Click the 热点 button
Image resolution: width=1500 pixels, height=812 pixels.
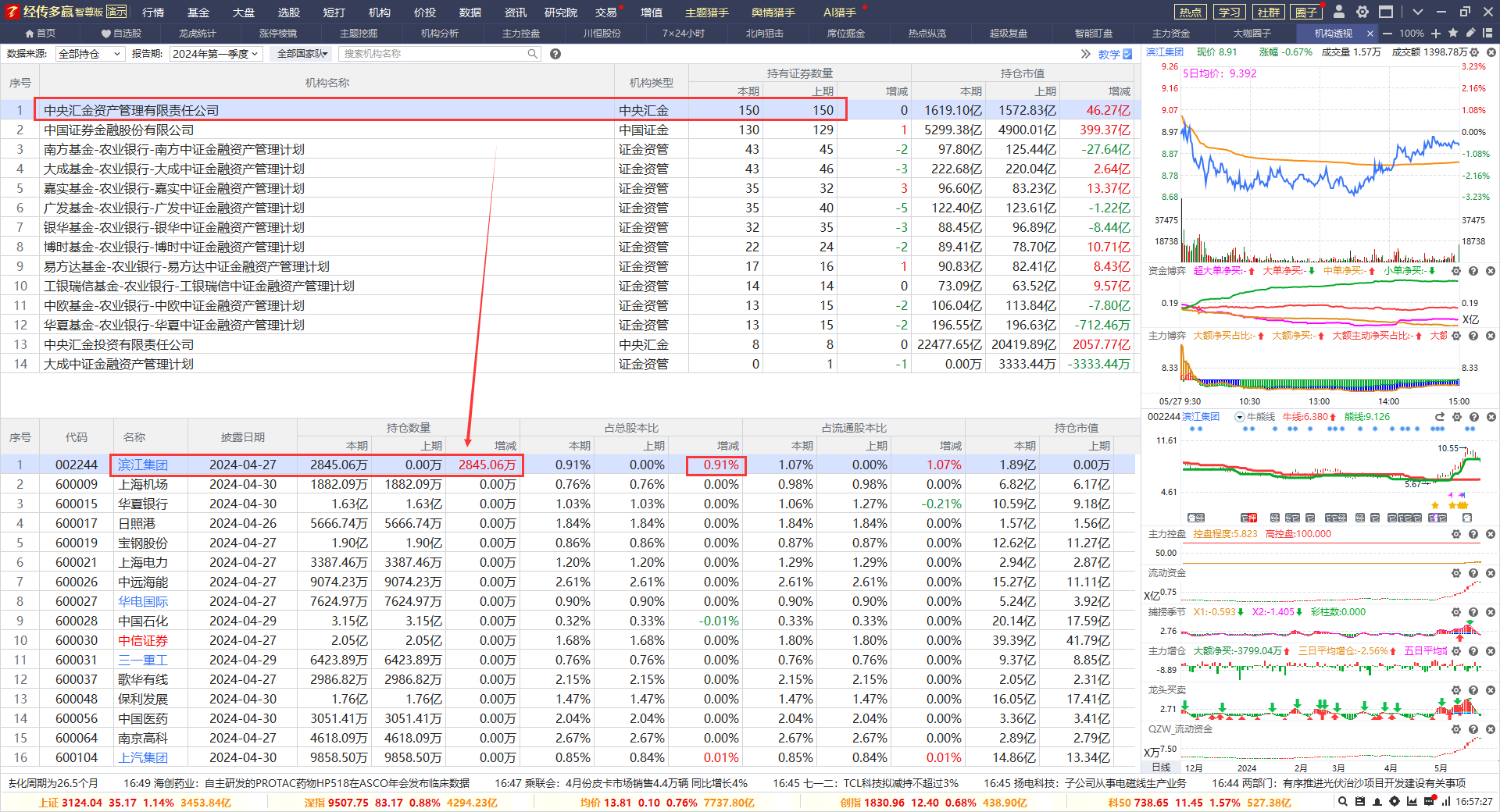pos(1191,12)
